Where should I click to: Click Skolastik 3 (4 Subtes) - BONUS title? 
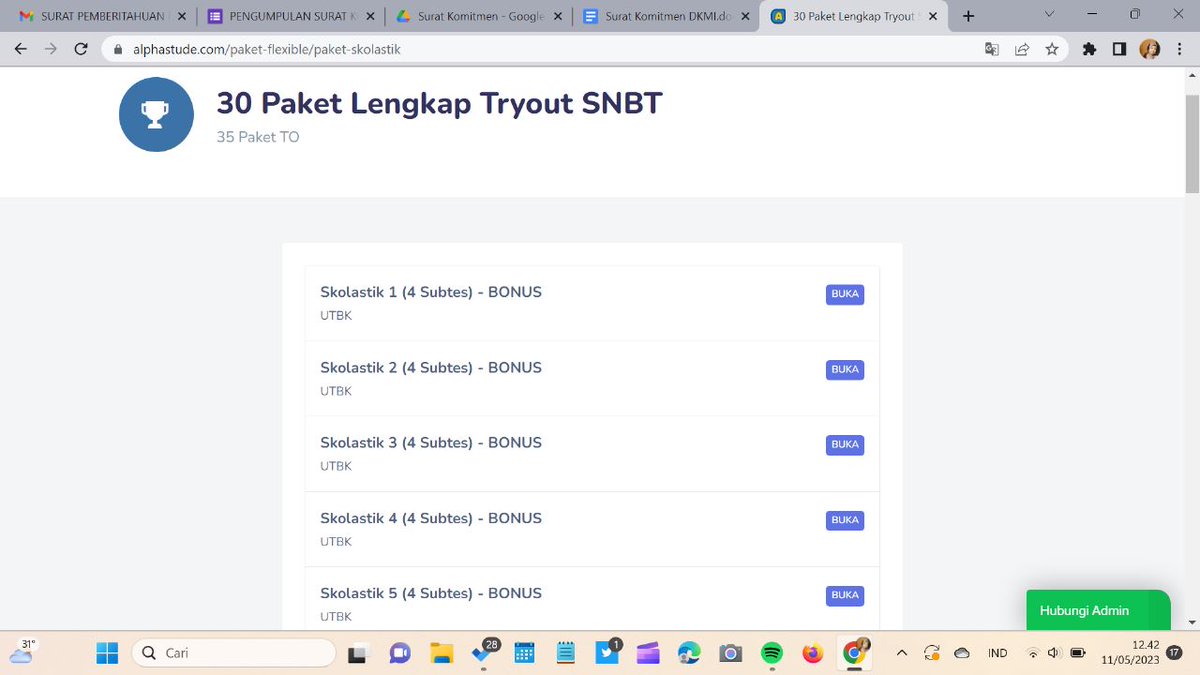point(431,442)
